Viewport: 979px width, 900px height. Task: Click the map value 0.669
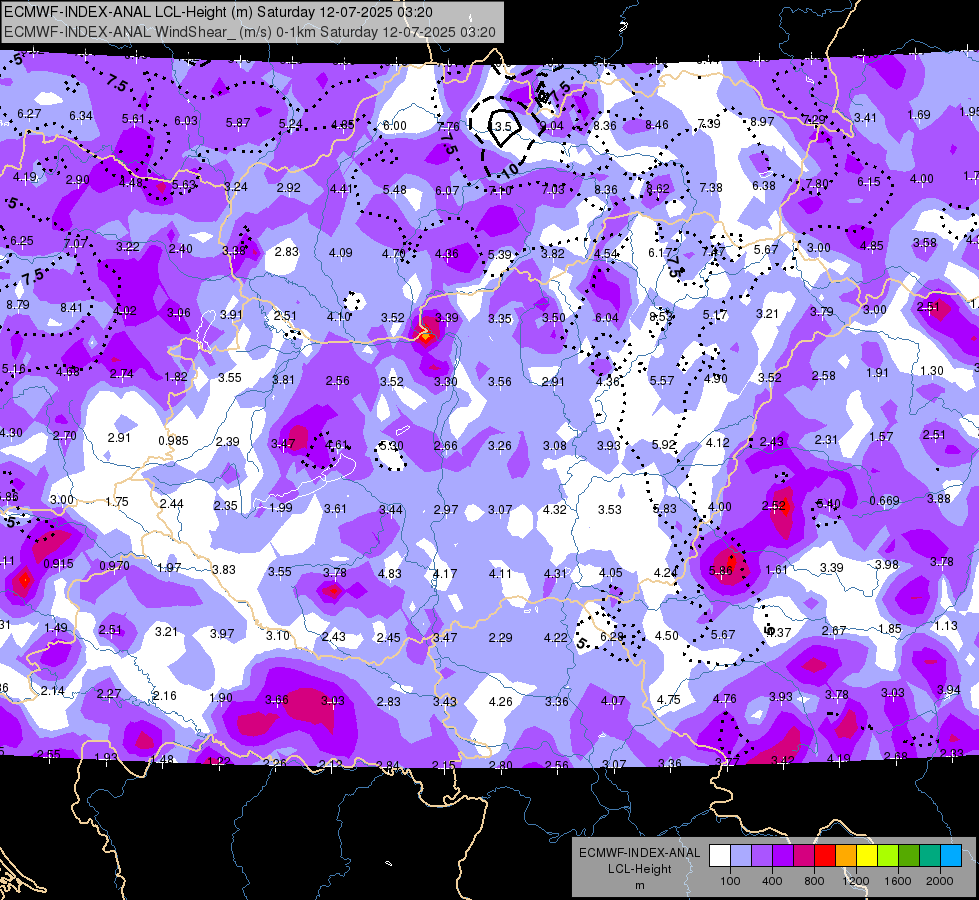click(884, 500)
